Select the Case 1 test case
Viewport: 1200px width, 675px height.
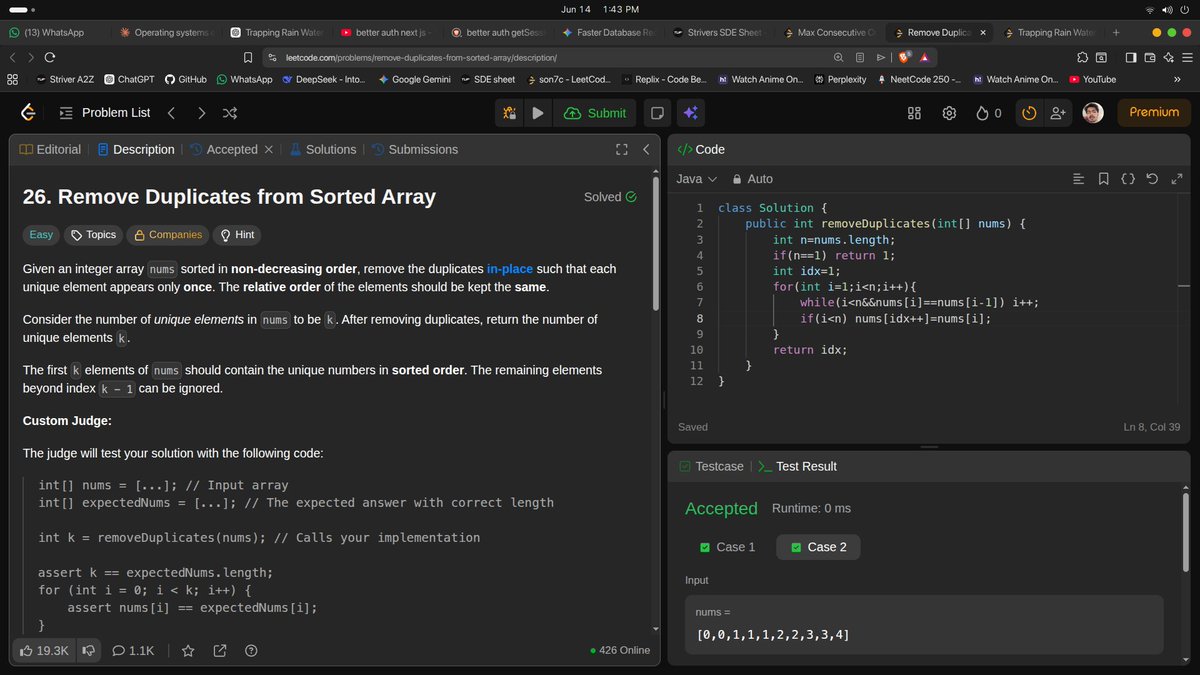(x=728, y=547)
